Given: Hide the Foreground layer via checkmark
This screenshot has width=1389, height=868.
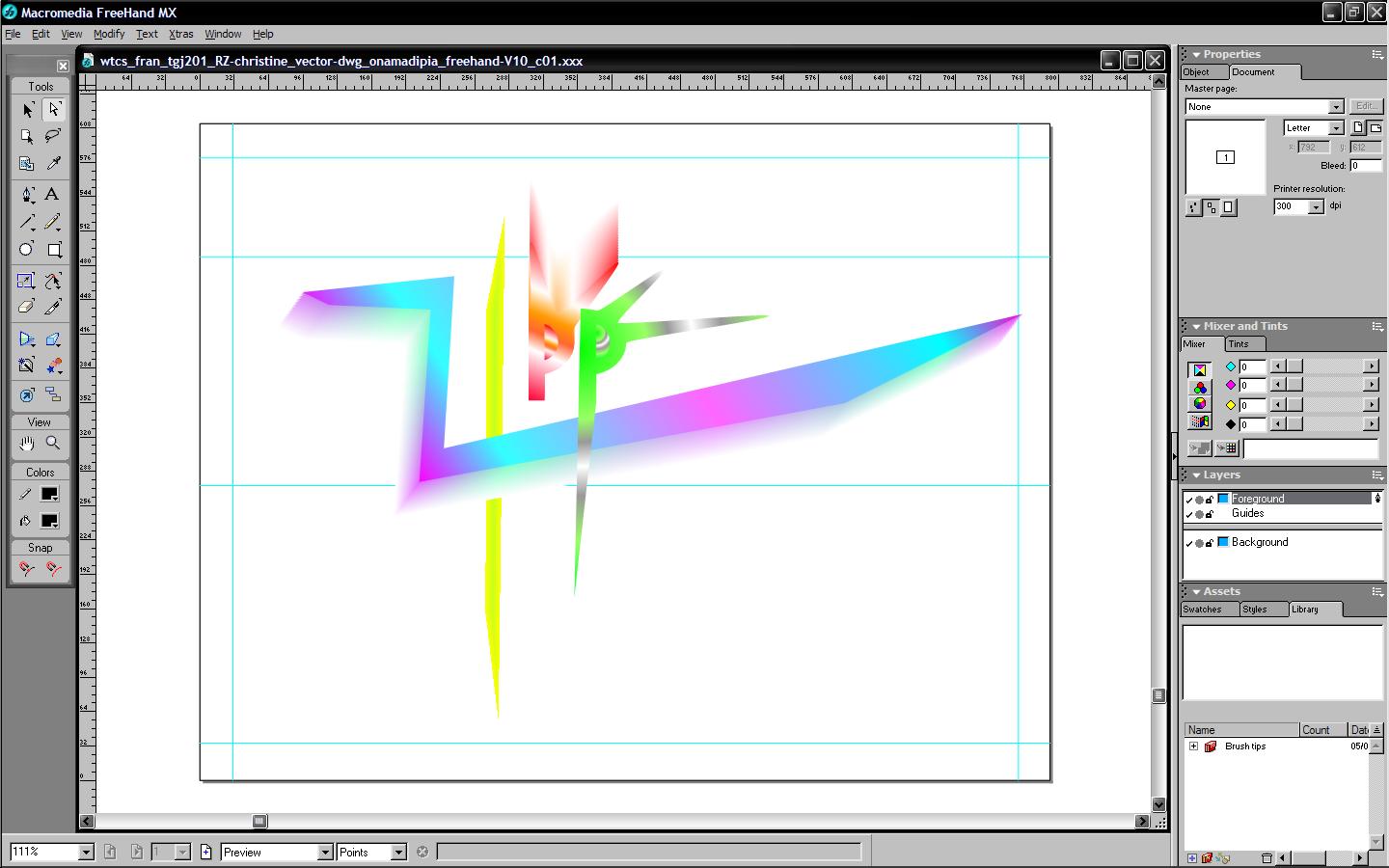Looking at the screenshot, I should [1189, 500].
